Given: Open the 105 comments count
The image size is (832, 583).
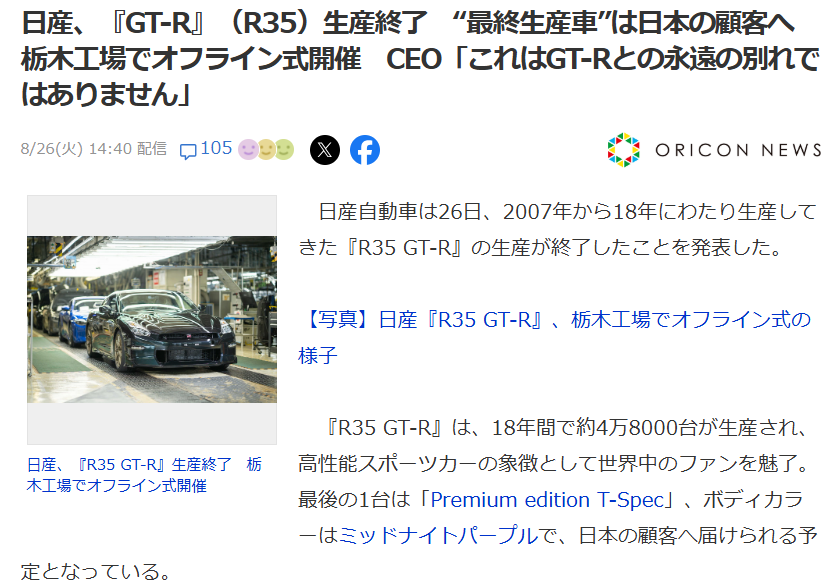Looking at the screenshot, I should 216,148.
